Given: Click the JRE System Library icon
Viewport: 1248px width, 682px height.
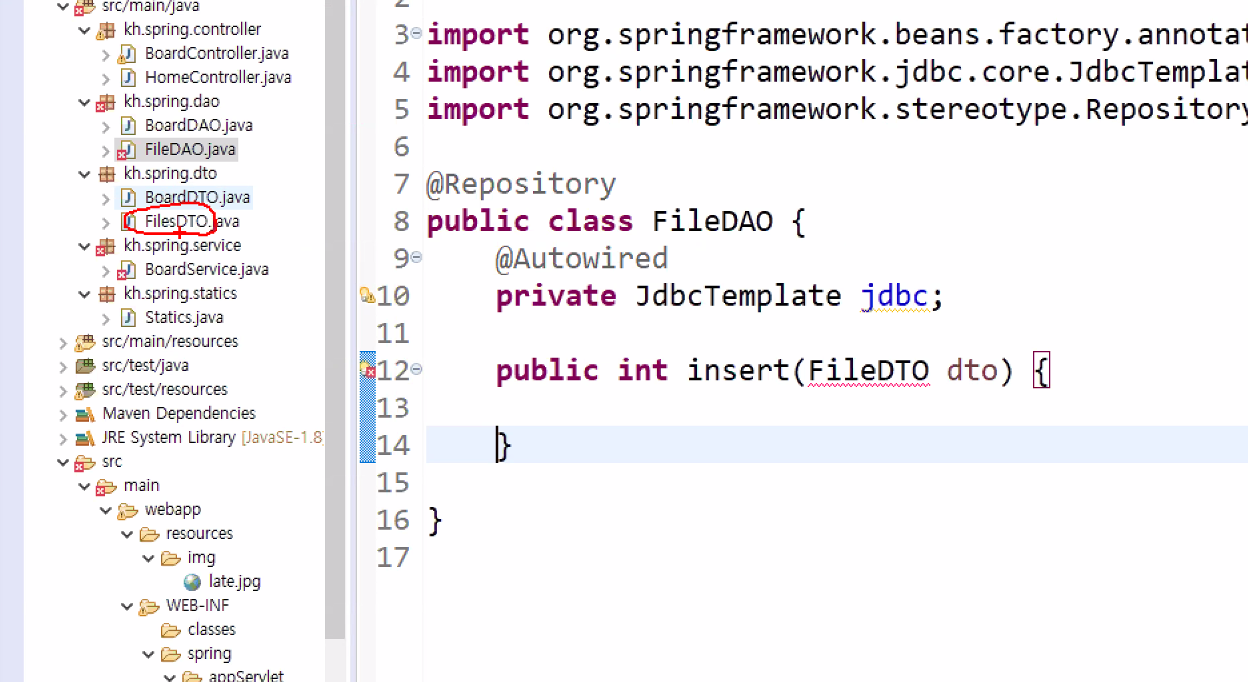Looking at the screenshot, I should [85, 437].
